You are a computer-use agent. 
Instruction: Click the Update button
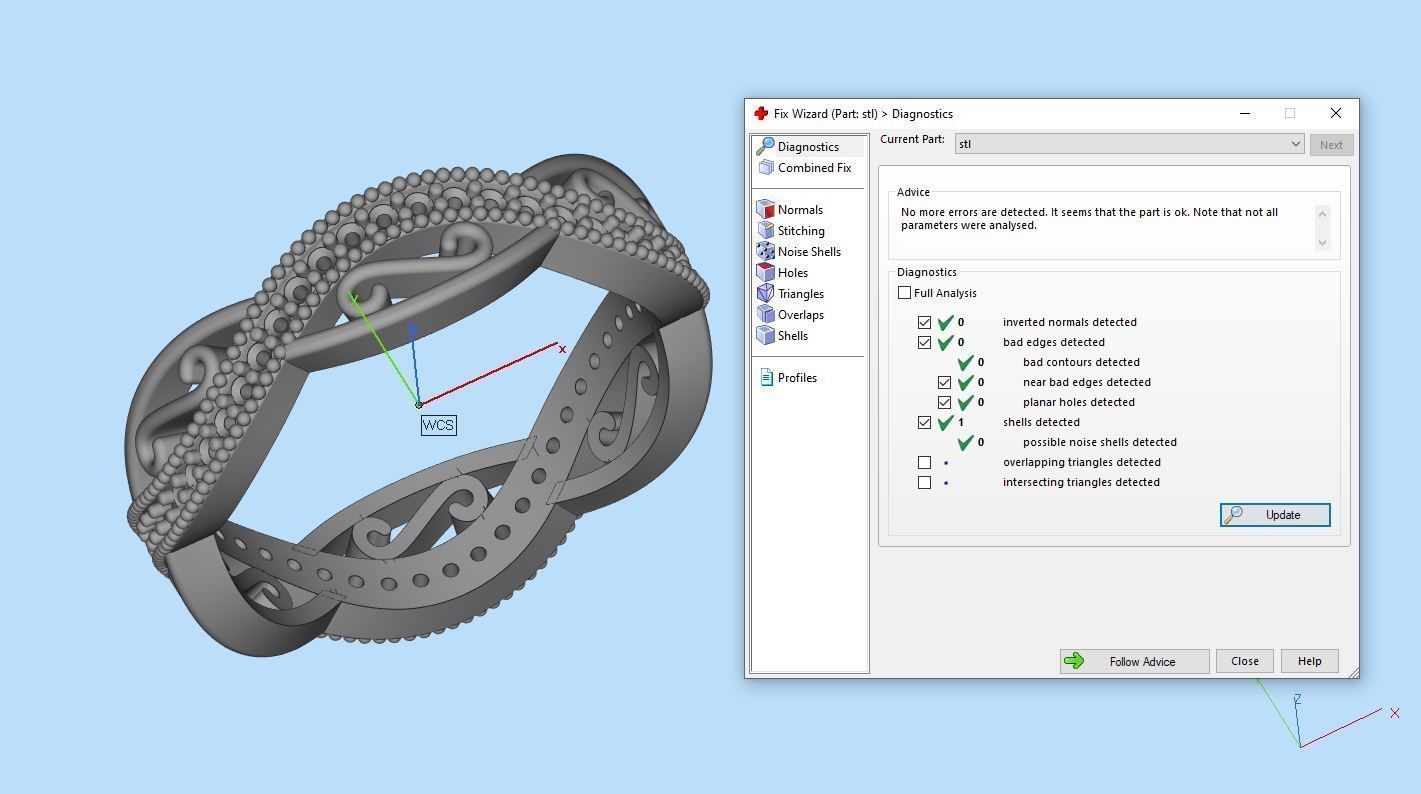pyautogui.click(x=1275, y=515)
